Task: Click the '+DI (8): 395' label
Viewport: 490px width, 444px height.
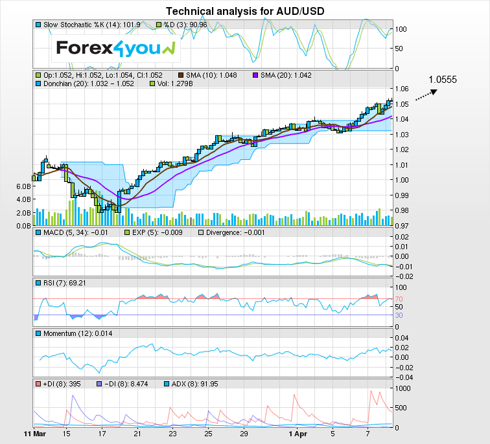Action: click(x=62, y=384)
